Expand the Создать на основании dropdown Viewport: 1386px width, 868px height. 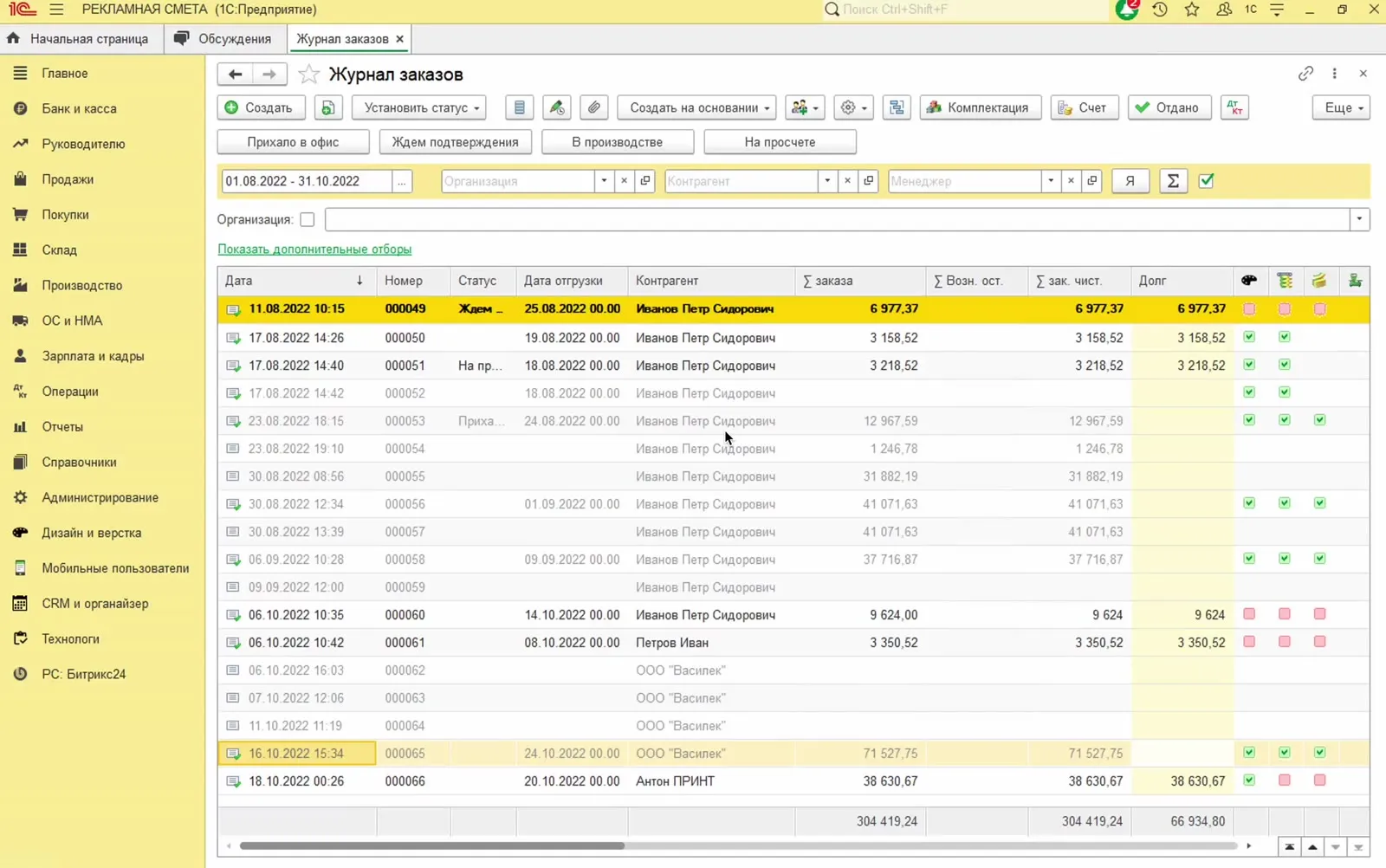pos(696,107)
